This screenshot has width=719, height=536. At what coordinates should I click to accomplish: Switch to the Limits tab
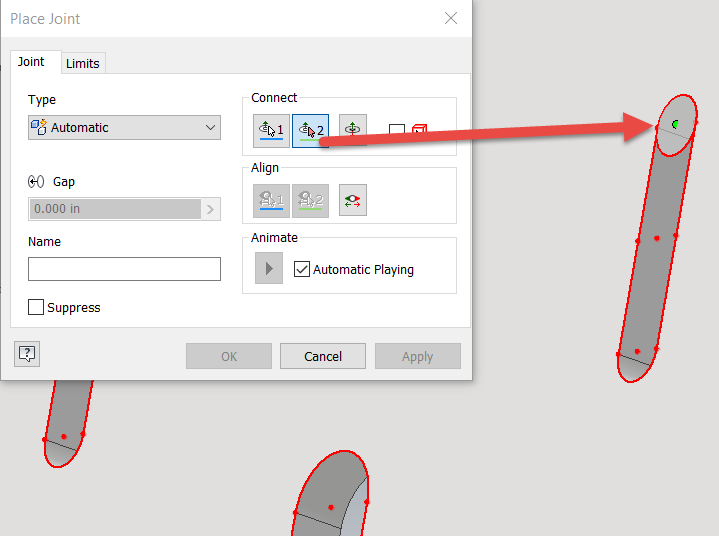[x=83, y=63]
